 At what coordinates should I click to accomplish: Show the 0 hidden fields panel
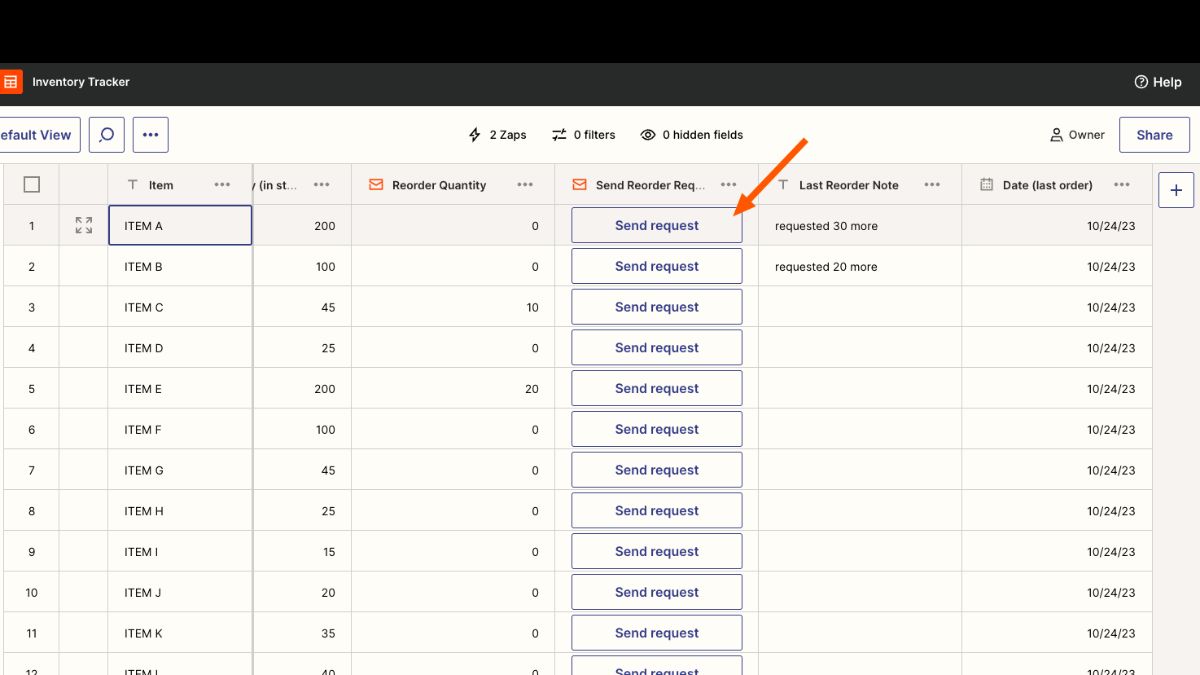point(692,135)
